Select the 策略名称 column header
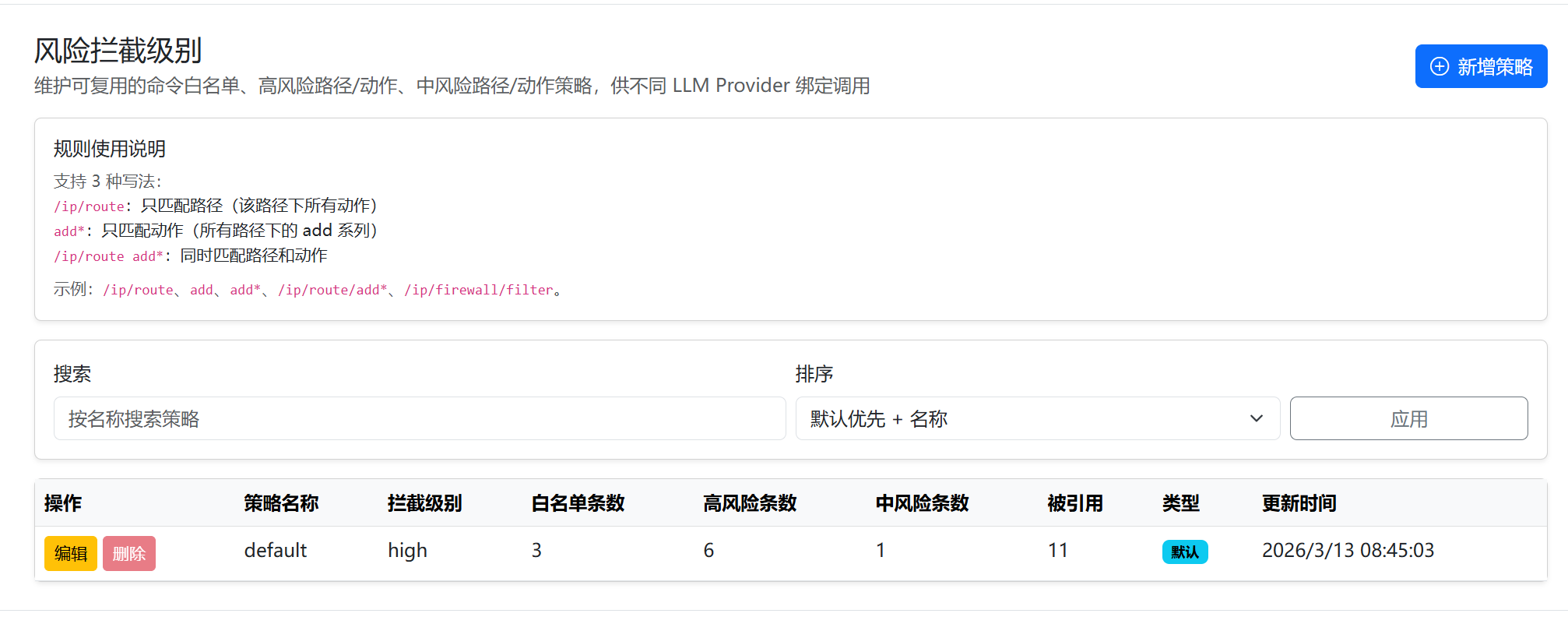1568x624 pixels. [281, 503]
